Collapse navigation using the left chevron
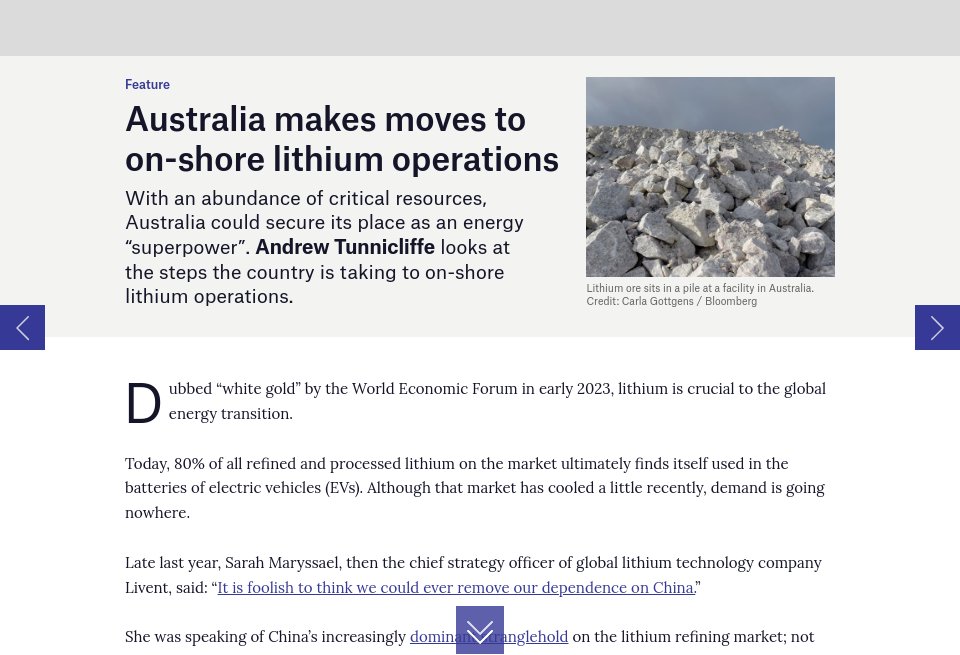This screenshot has height=655, width=960. click(22, 327)
